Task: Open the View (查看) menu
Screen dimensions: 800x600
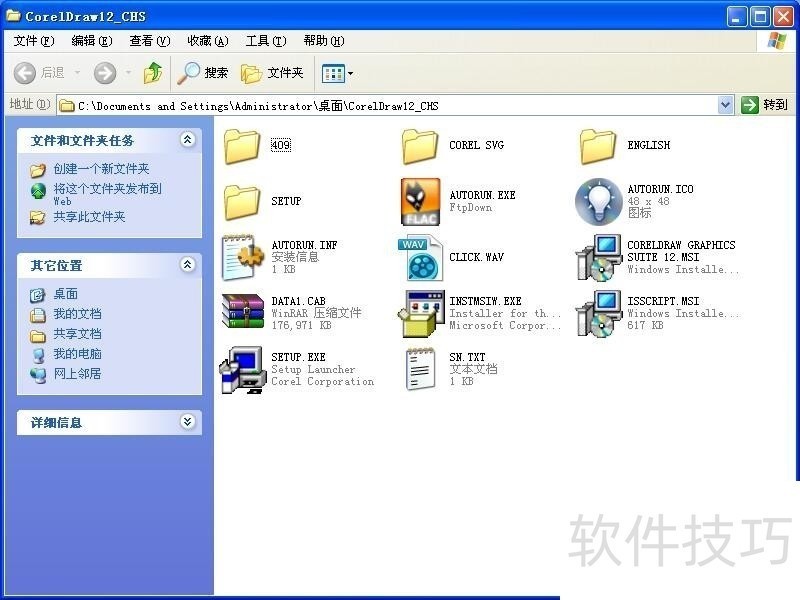Action: 149,41
